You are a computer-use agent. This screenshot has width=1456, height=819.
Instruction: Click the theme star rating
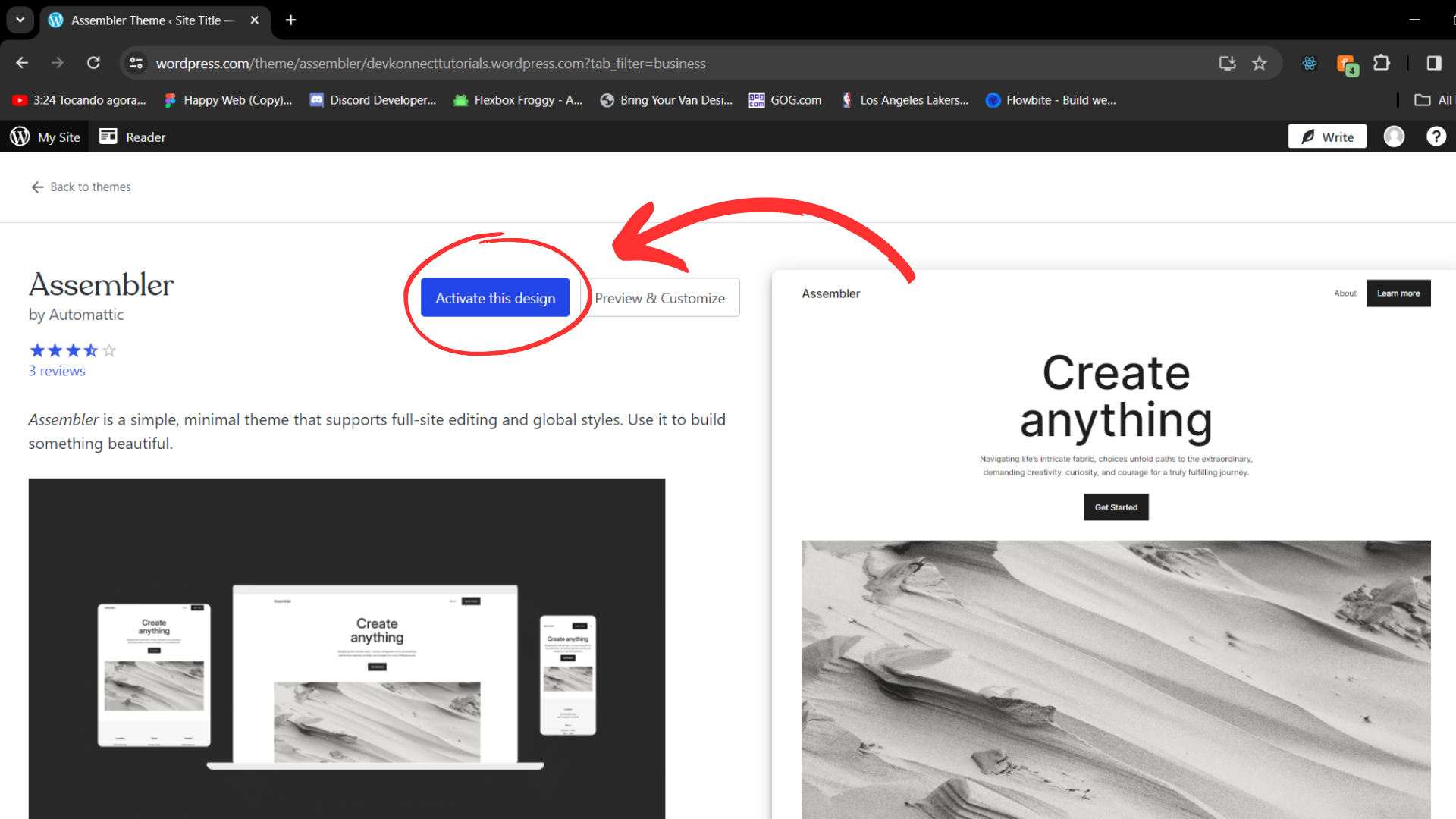73,350
